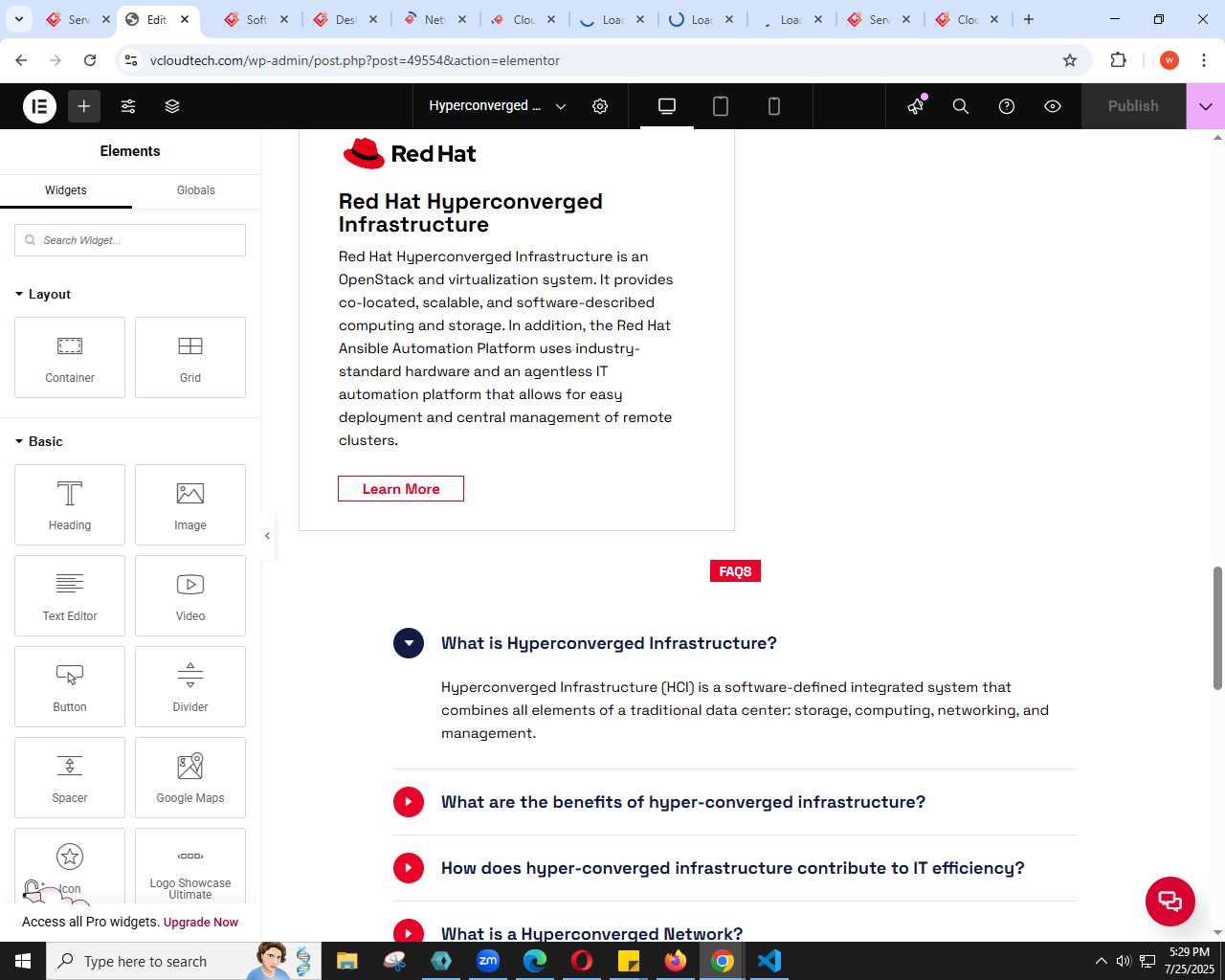Select the Container widget

click(x=70, y=357)
